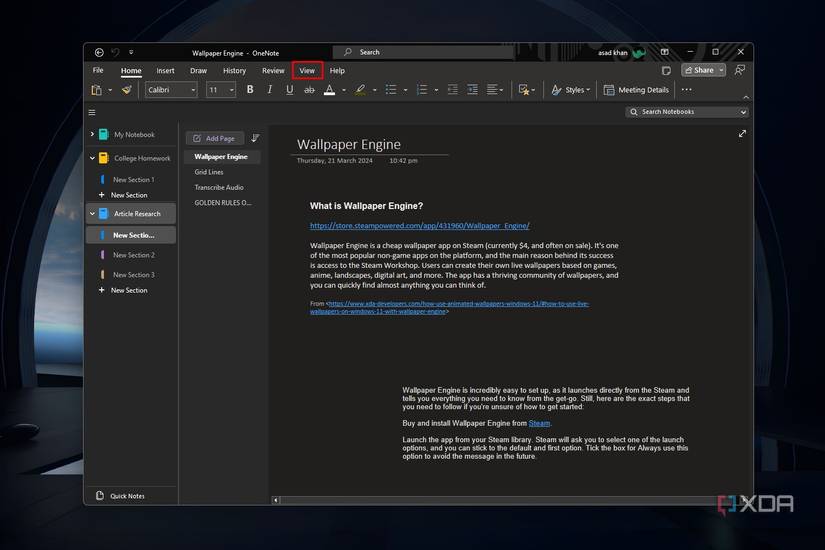Select the Transcribe Audio page

(219, 187)
